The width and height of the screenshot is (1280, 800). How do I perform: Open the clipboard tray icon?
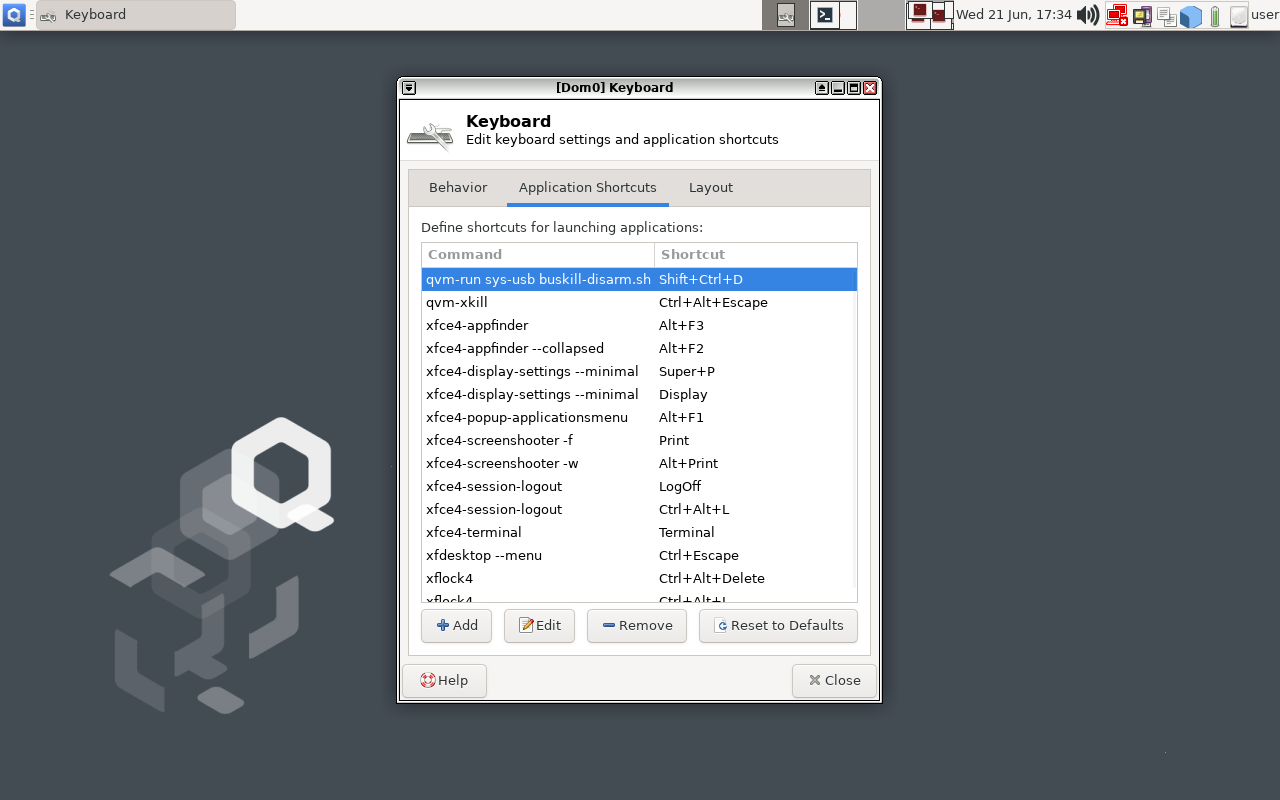click(1166, 16)
